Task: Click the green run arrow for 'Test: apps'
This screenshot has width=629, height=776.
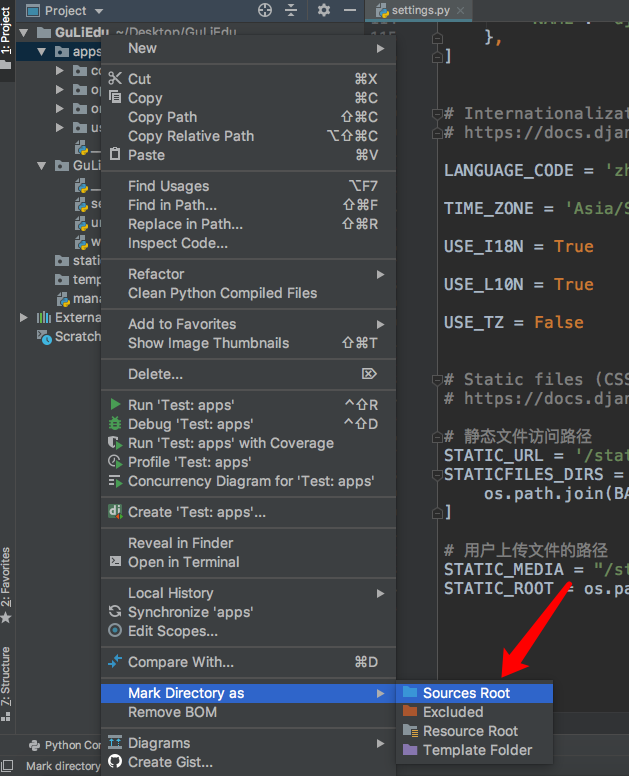Action: click(x=115, y=404)
